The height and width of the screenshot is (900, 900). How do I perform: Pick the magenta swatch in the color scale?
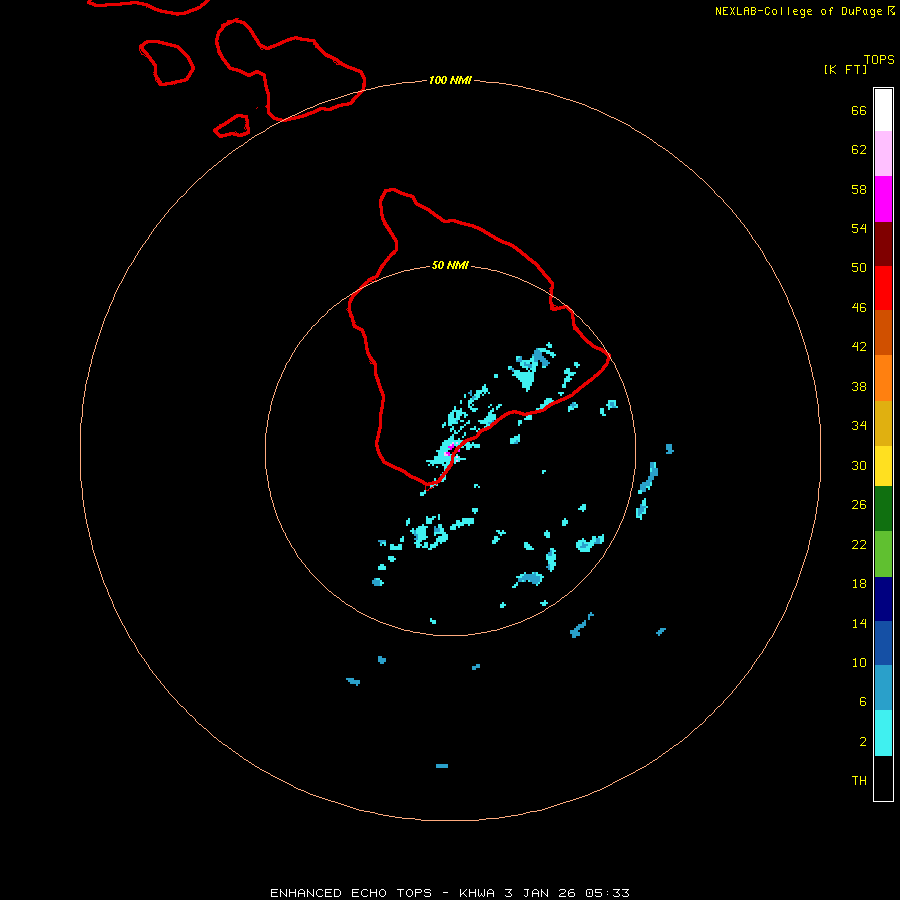(883, 199)
